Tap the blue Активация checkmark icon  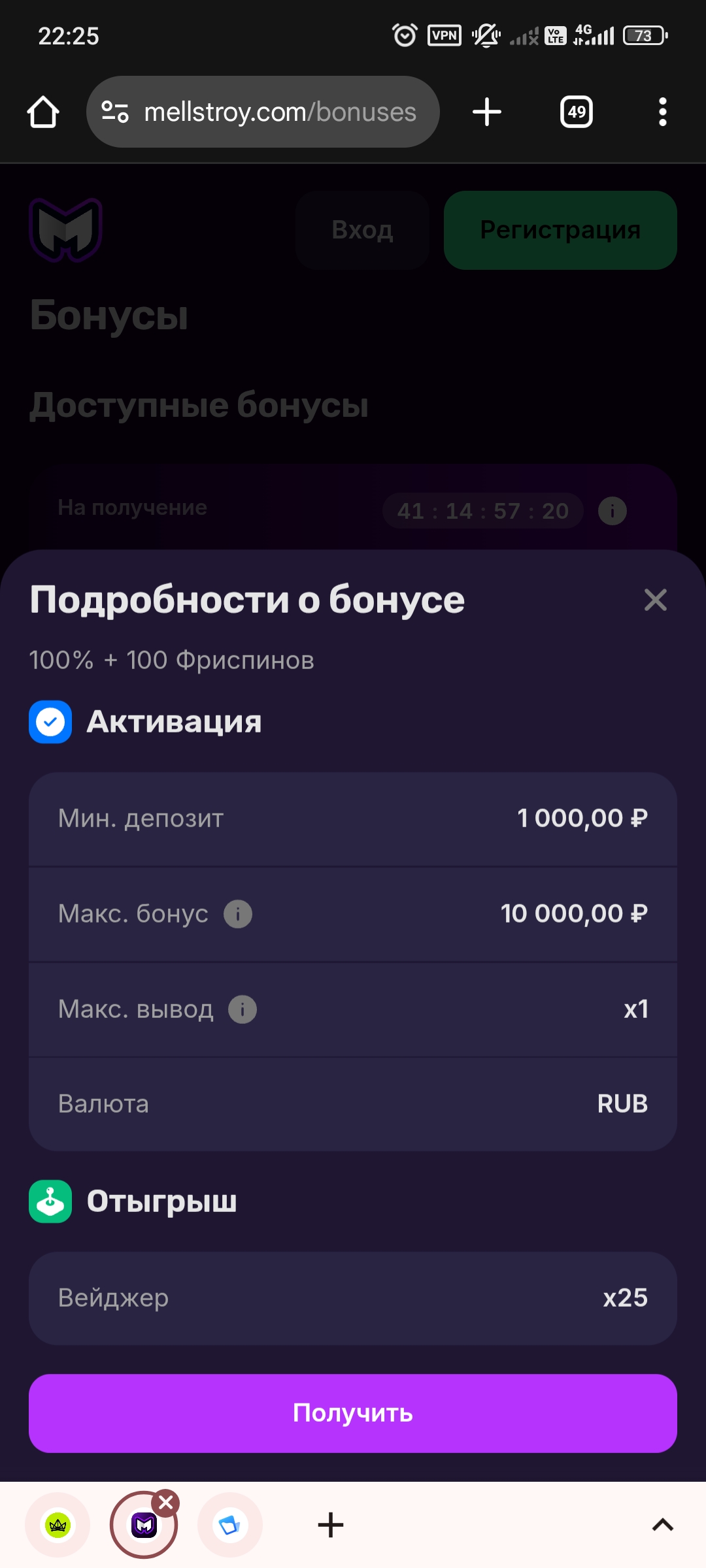pyautogui.click(x=50, y=722)
